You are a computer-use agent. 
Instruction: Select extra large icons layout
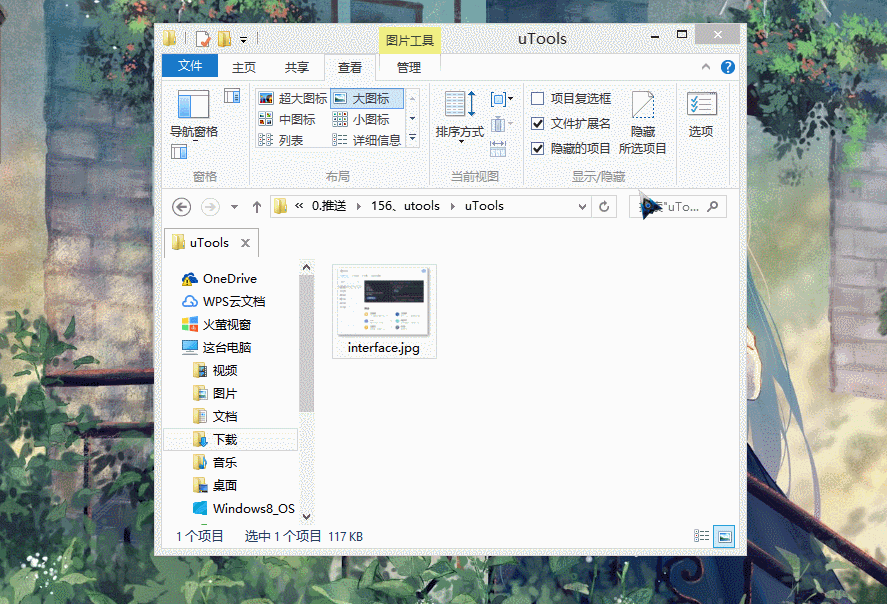(292, 98)
